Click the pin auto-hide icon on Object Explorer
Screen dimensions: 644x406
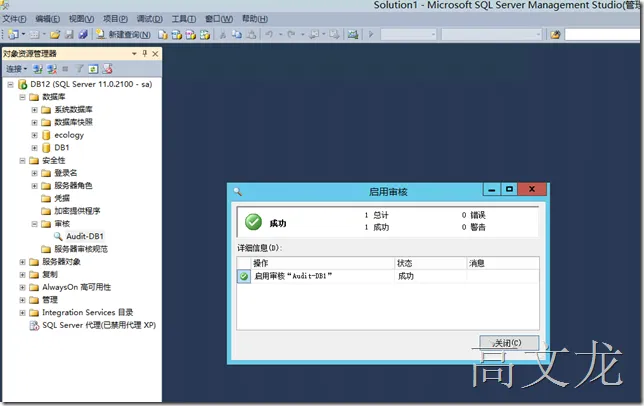[x=145, y=53]
